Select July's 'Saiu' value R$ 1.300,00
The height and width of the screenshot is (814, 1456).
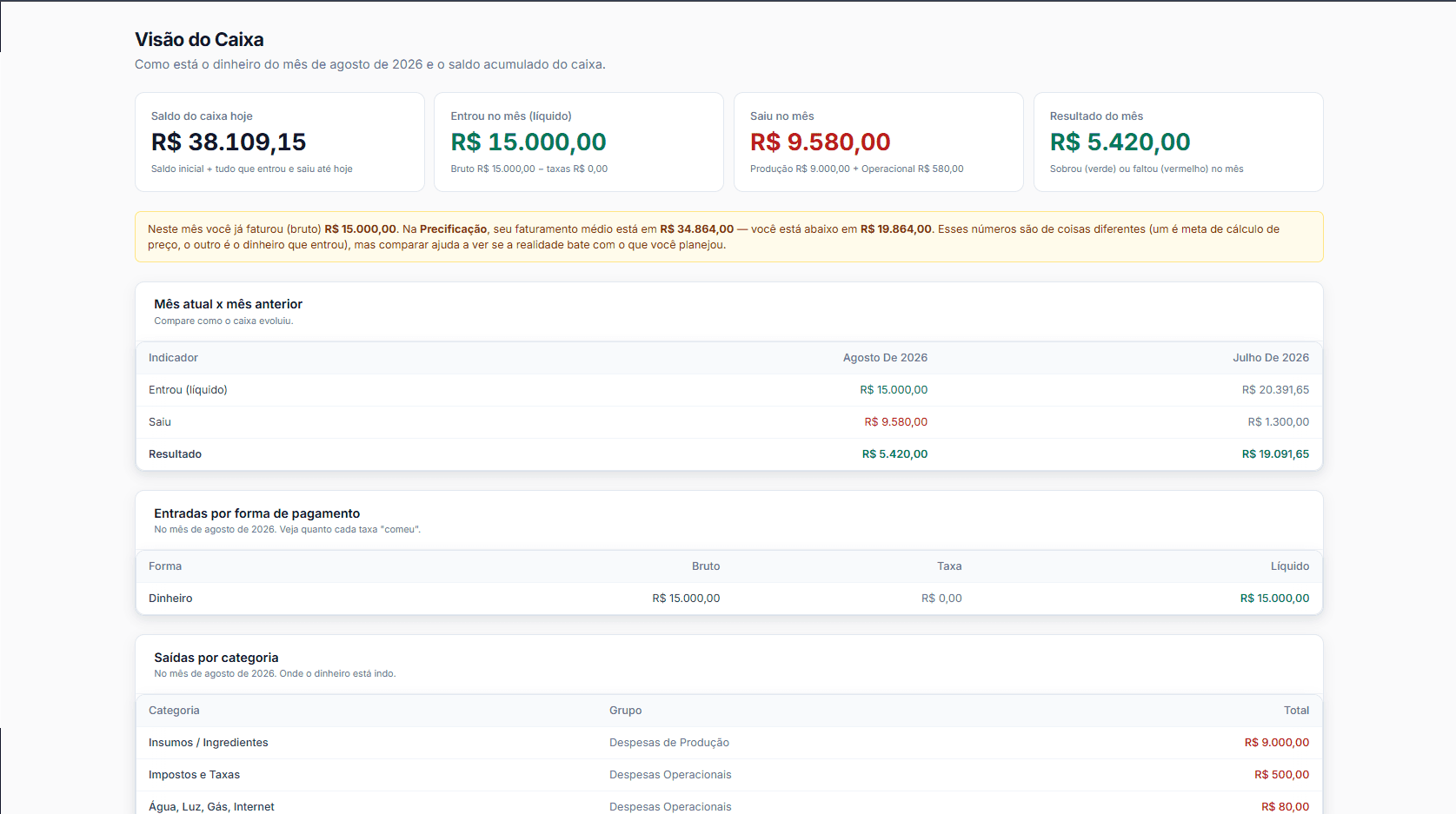1278,422
